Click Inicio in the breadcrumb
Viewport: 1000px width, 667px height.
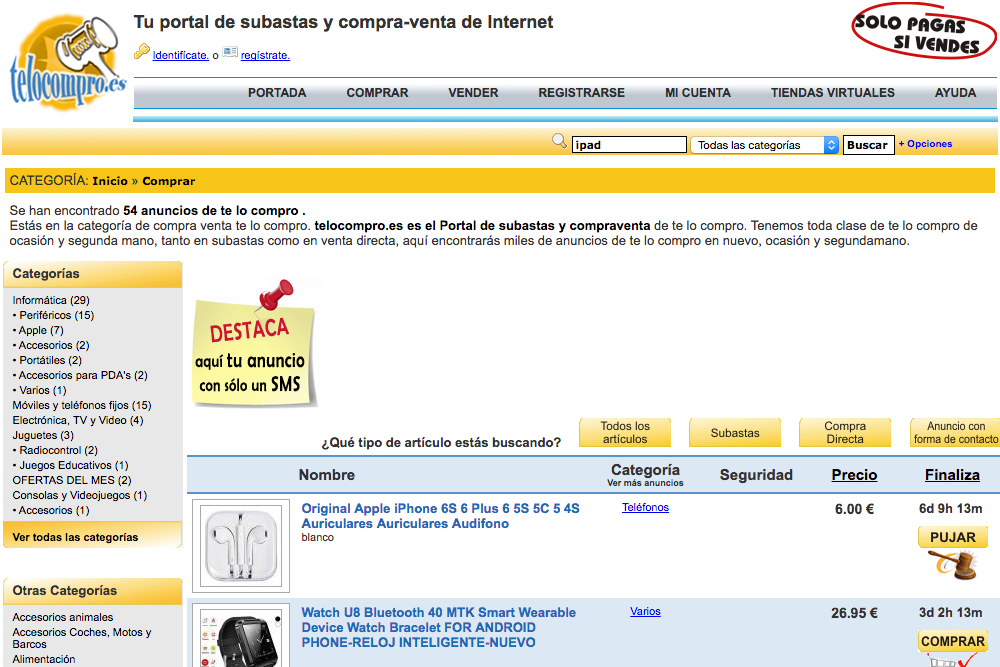pyautogui.click(x=110, y=181)
